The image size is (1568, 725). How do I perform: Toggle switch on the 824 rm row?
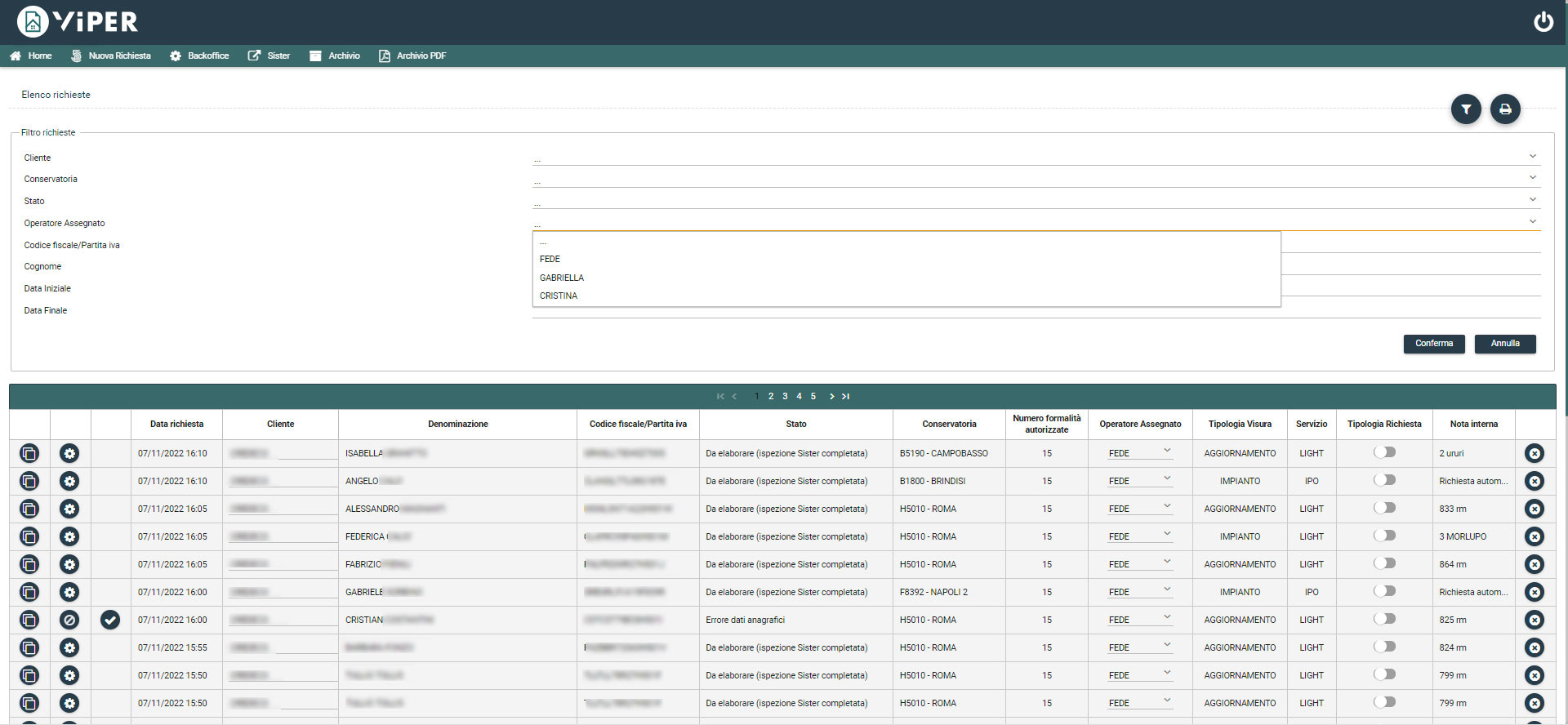pyautogui.click(x=1384, y=647)
